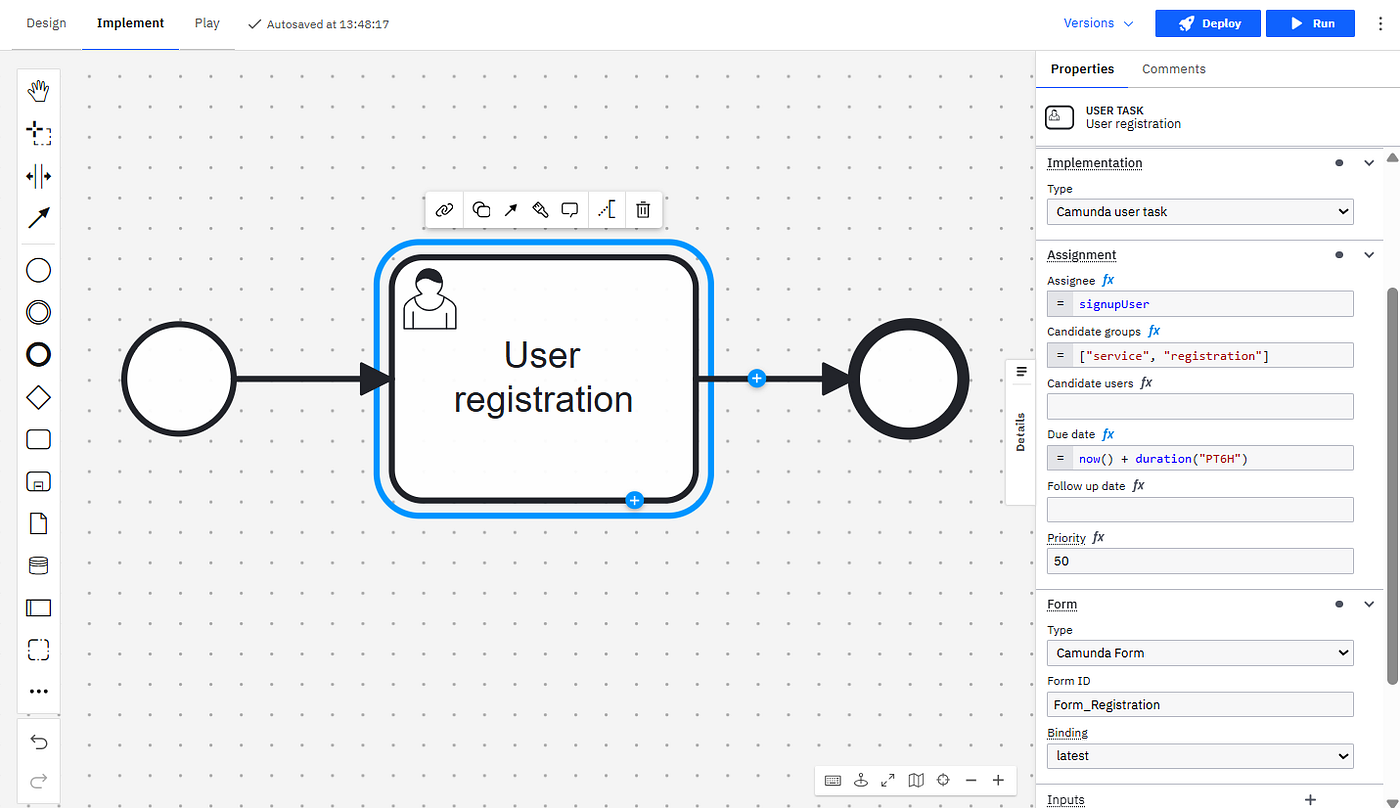Select the User registration task on canvas
The image size is (1400, 808).
click(x=543, y=379)
